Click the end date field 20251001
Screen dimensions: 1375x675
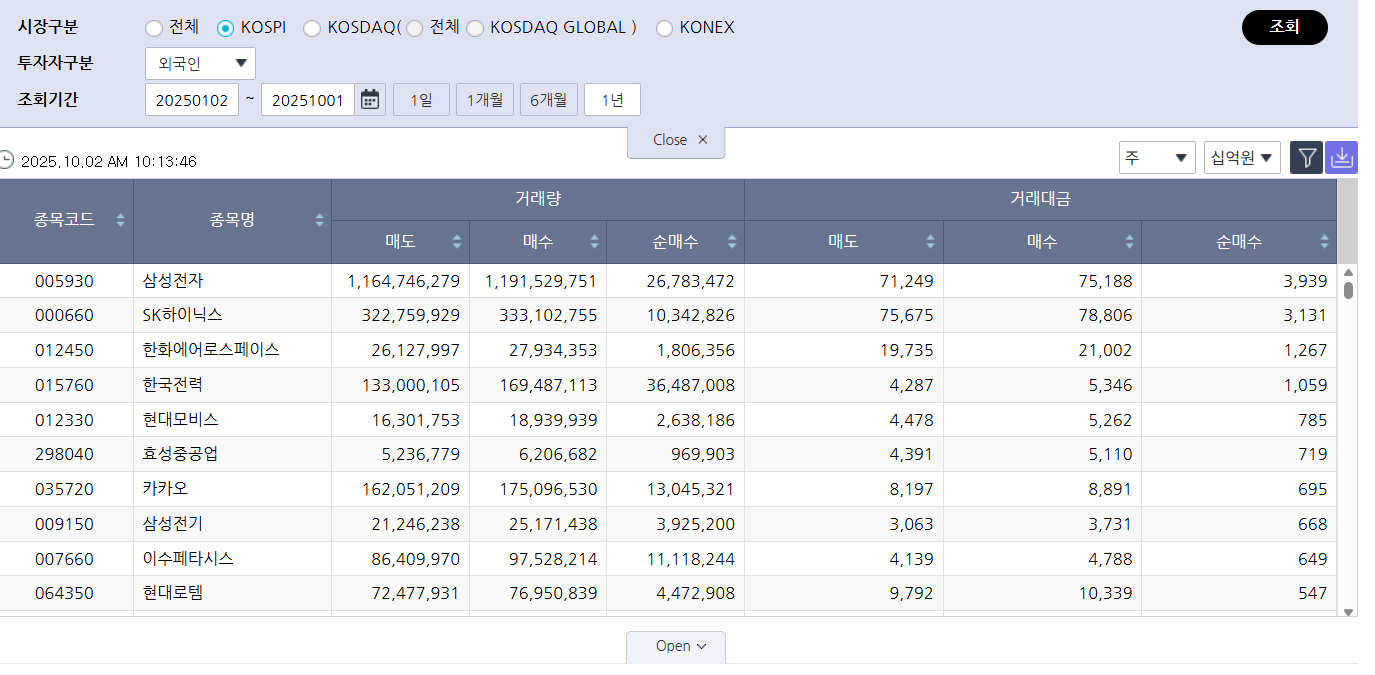tap(308, 100)
